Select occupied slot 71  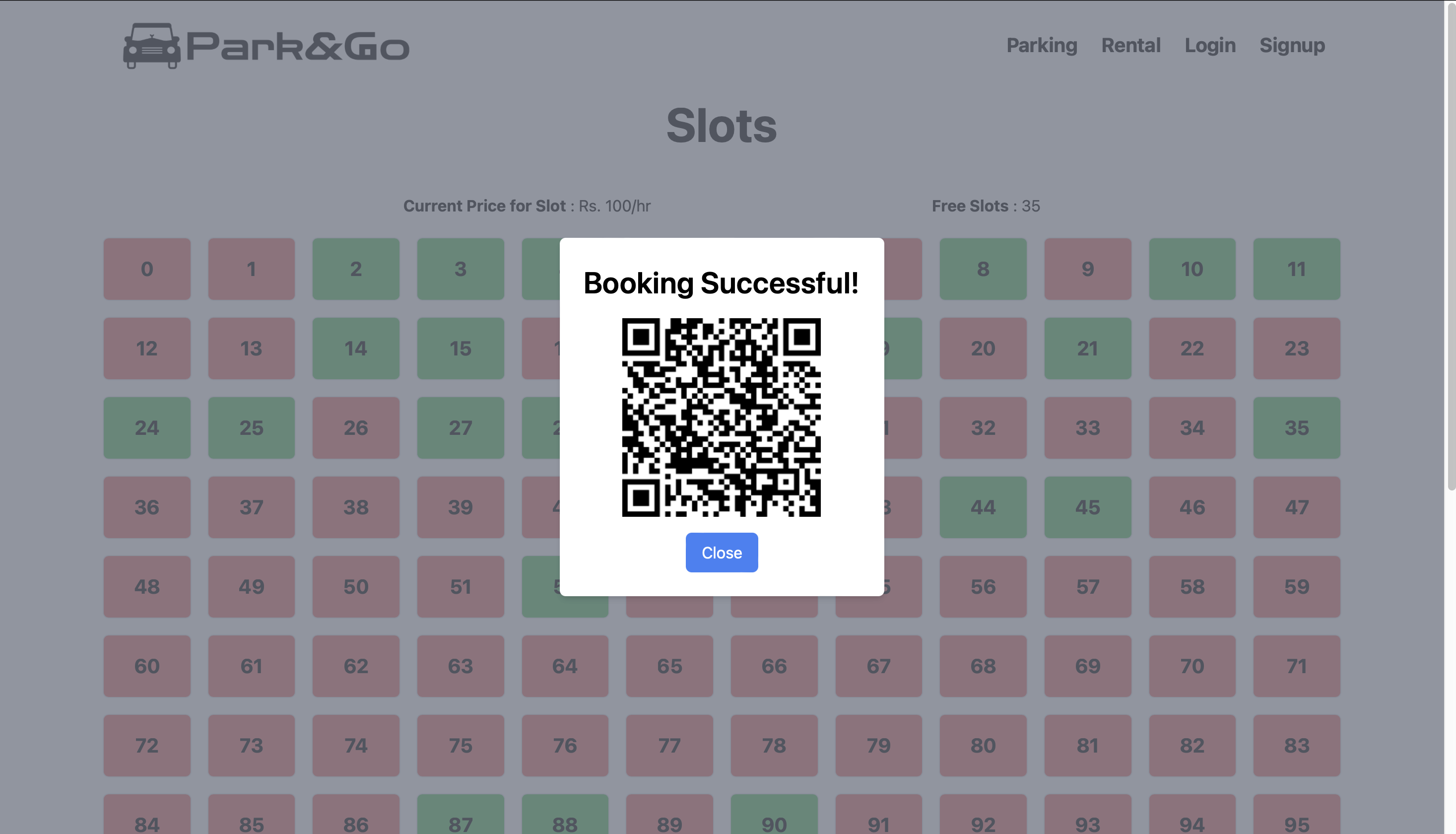[1296, 666]
